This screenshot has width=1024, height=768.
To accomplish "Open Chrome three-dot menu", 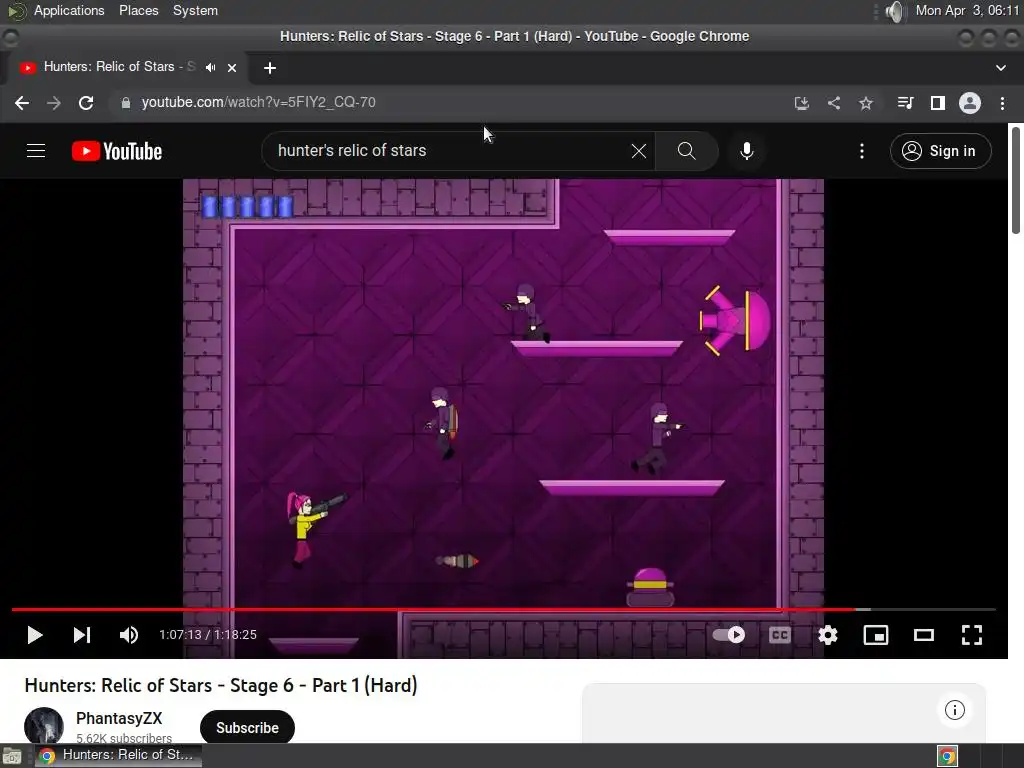I will (x=1002, y=103).
